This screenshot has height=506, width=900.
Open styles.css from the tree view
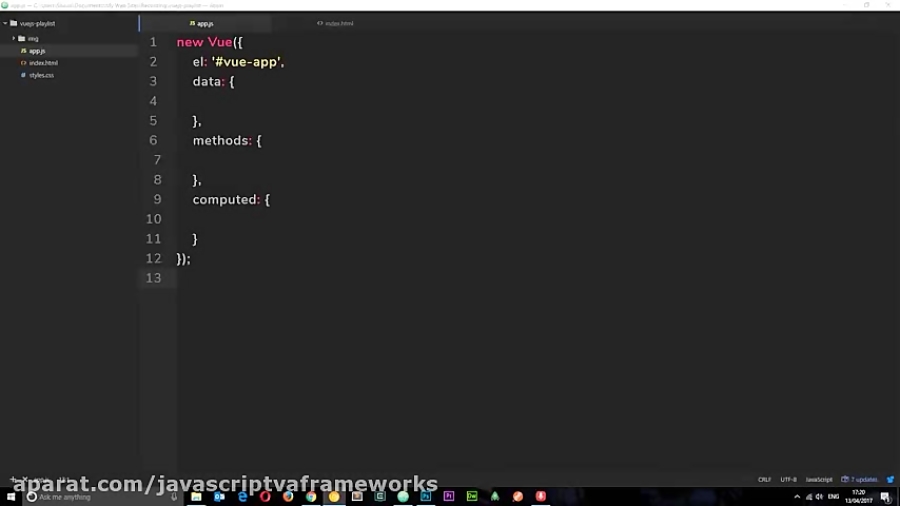41,75
